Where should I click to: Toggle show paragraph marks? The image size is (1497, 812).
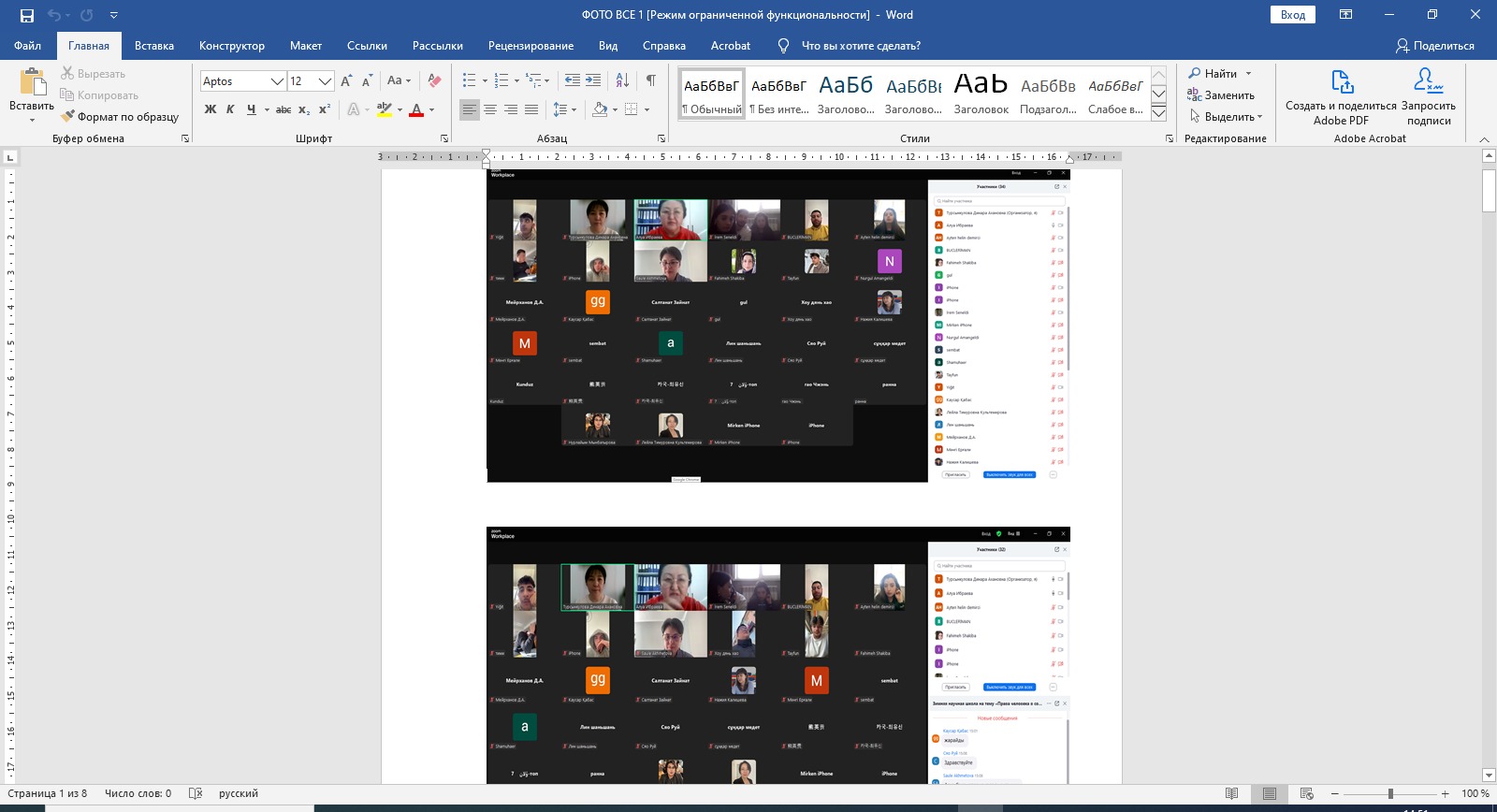tap(651, 80)
